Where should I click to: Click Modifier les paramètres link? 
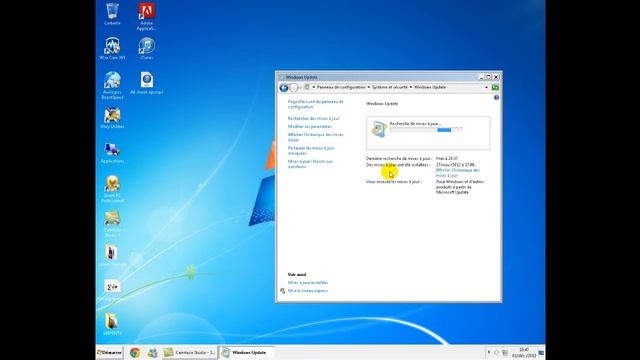[309, 127]
